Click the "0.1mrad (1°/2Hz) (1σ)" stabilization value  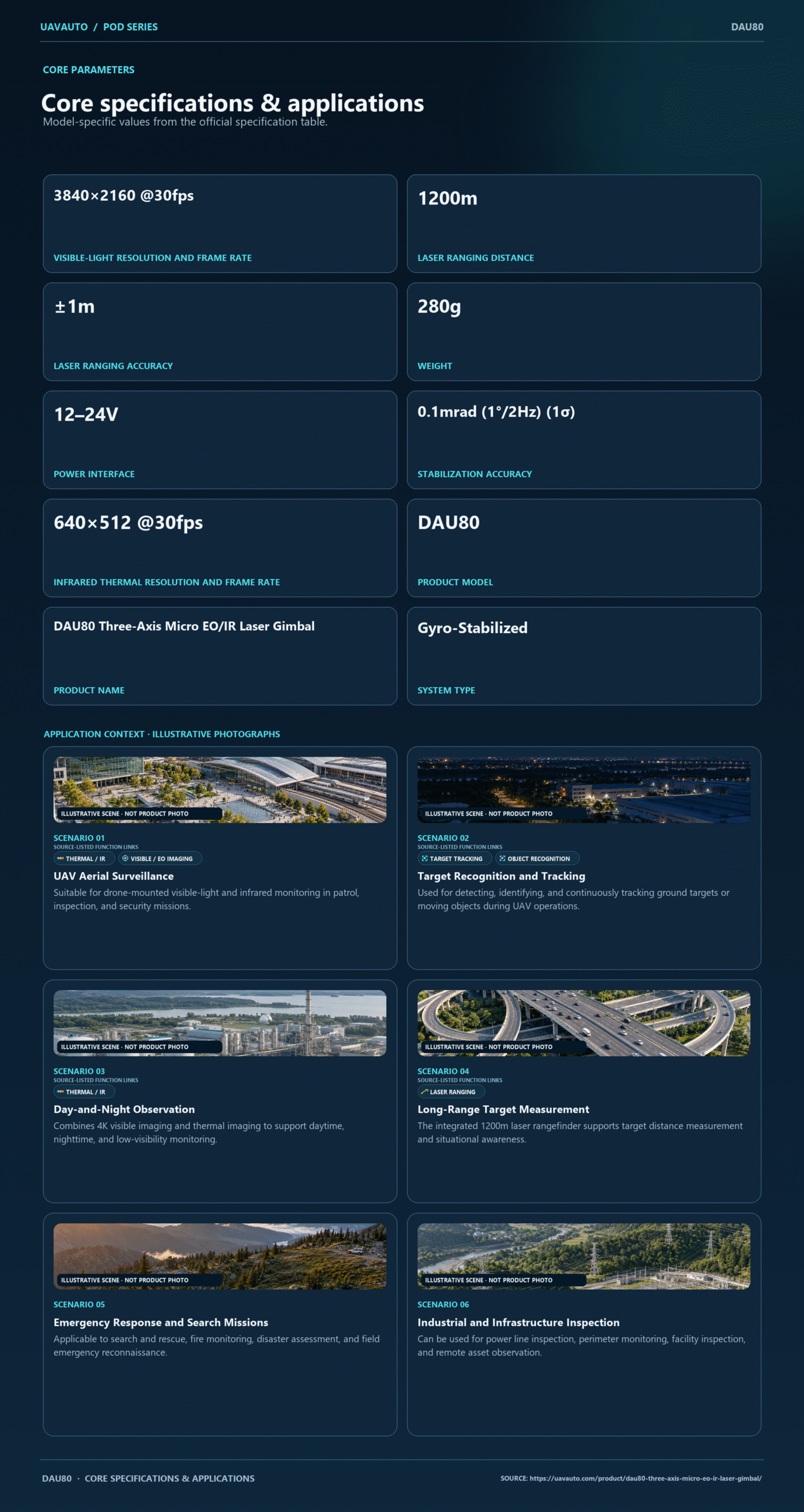pos(496,412)
